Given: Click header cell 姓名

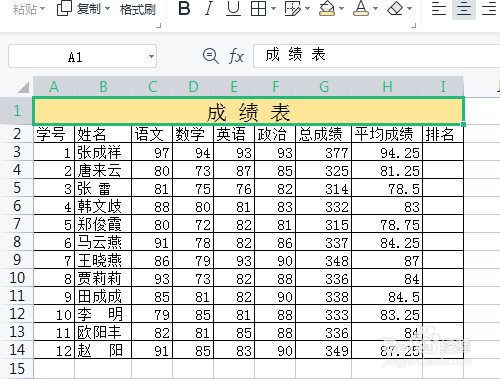Looking at the screenshot, I should 103,134.
